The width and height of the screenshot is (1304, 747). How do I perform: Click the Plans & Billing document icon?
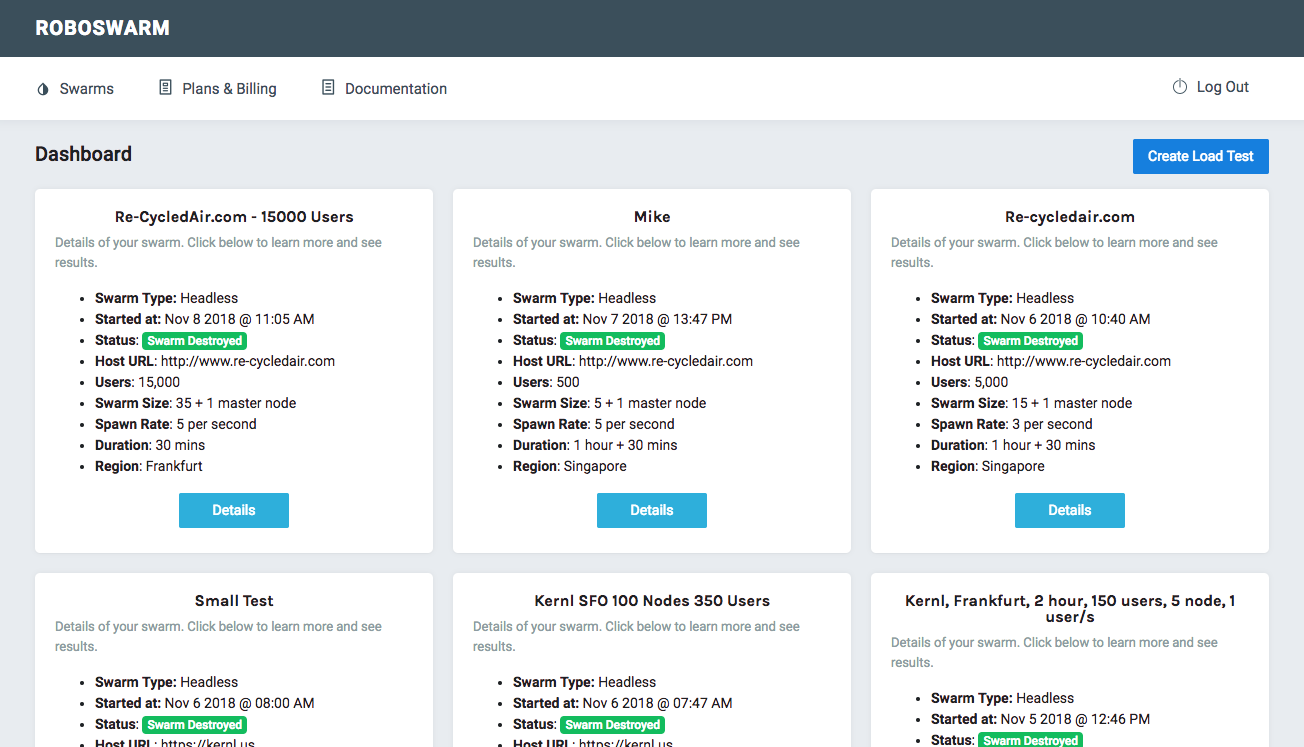pyautogui.click(x=166, y=88)
